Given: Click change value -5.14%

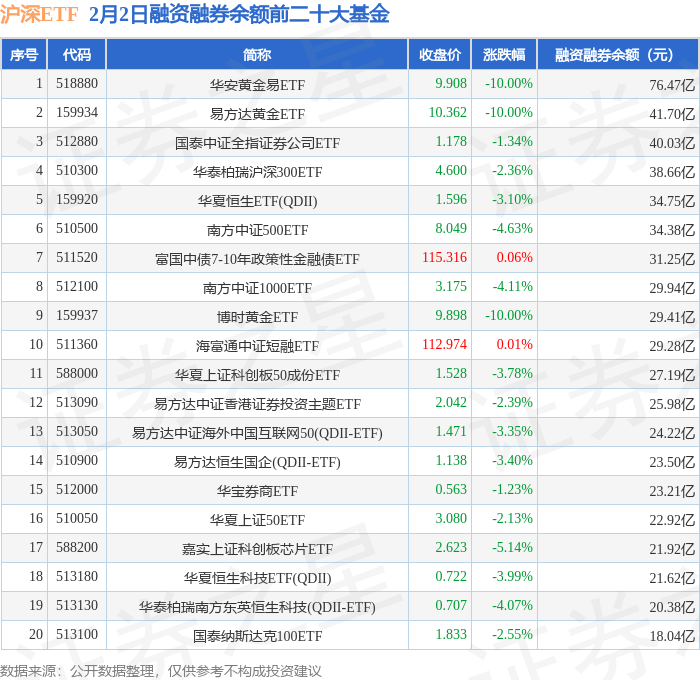Looking at the screenshot, I should click(x=512, y=548).
